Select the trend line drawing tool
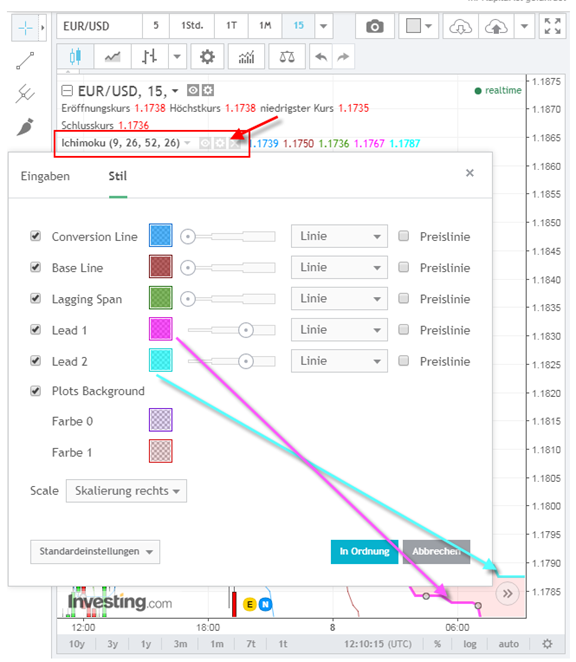This screenshot has height=662, width=576. click(25, 61)
